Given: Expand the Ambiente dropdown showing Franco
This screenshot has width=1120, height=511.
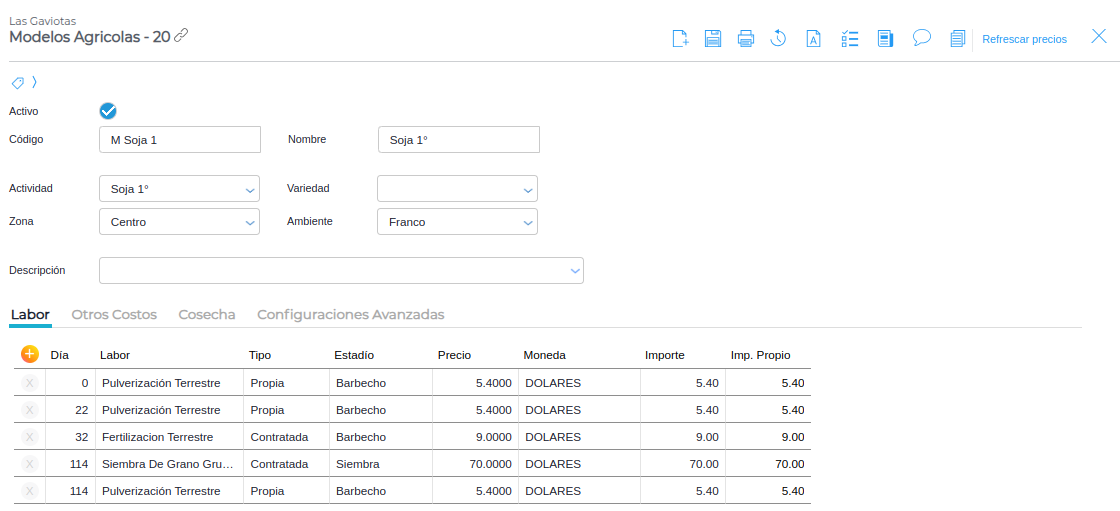Looking at the screenshot, I should click(x=528, y=222).
